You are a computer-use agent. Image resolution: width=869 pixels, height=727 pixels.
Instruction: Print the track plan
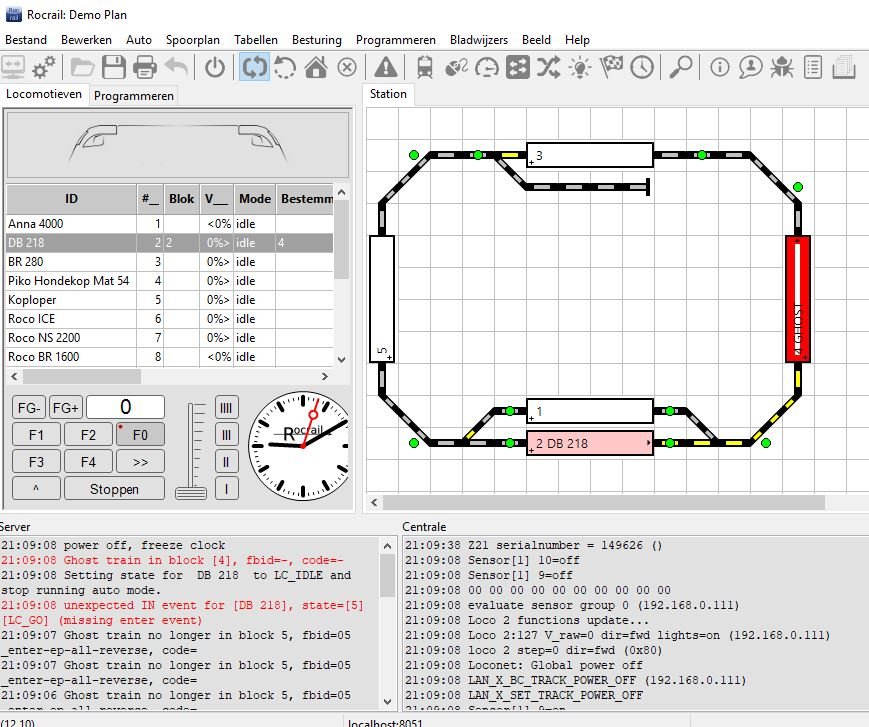tap(145, 68)
